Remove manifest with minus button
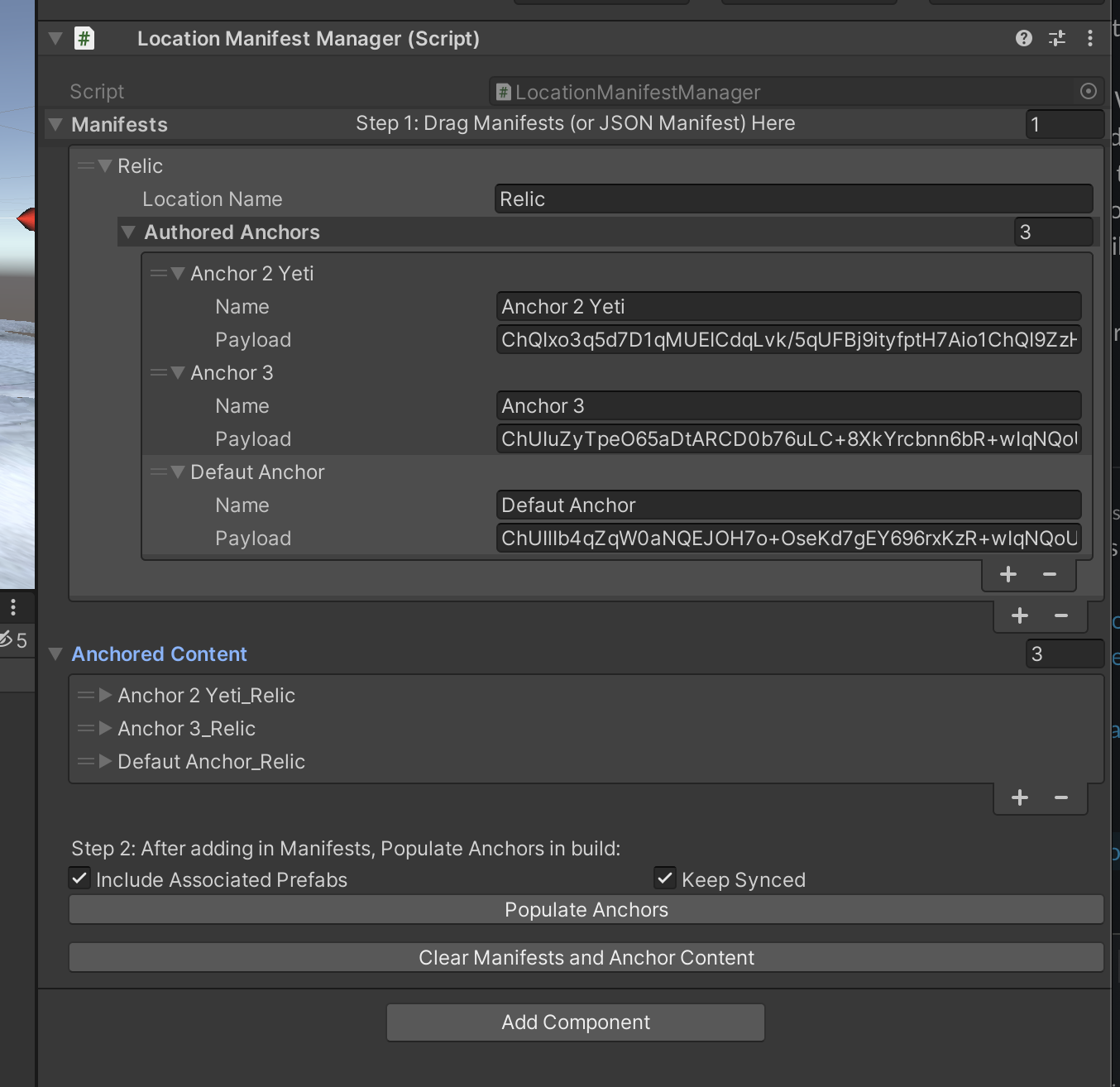 [1061, 615]
